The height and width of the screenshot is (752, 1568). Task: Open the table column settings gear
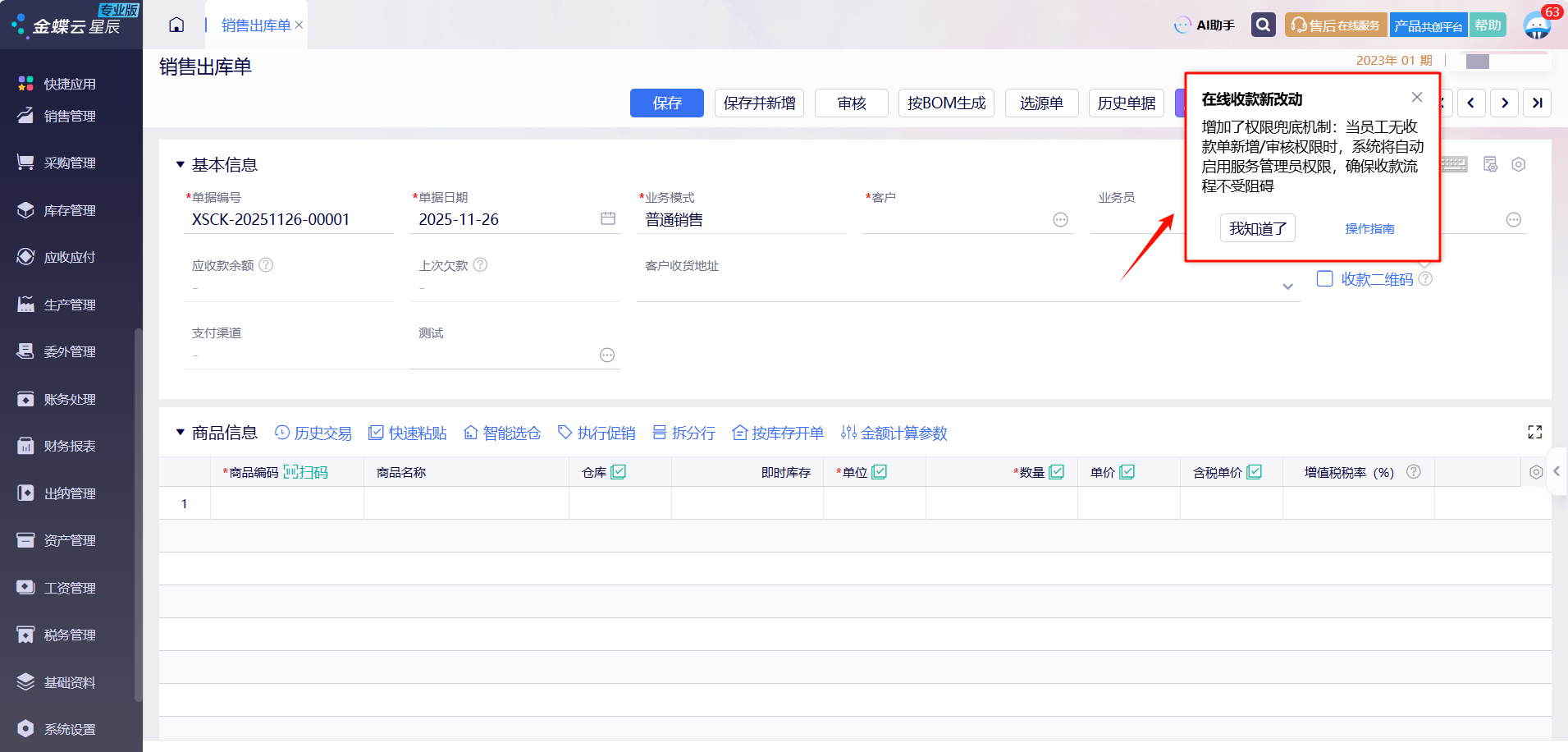coord(1536,472)
